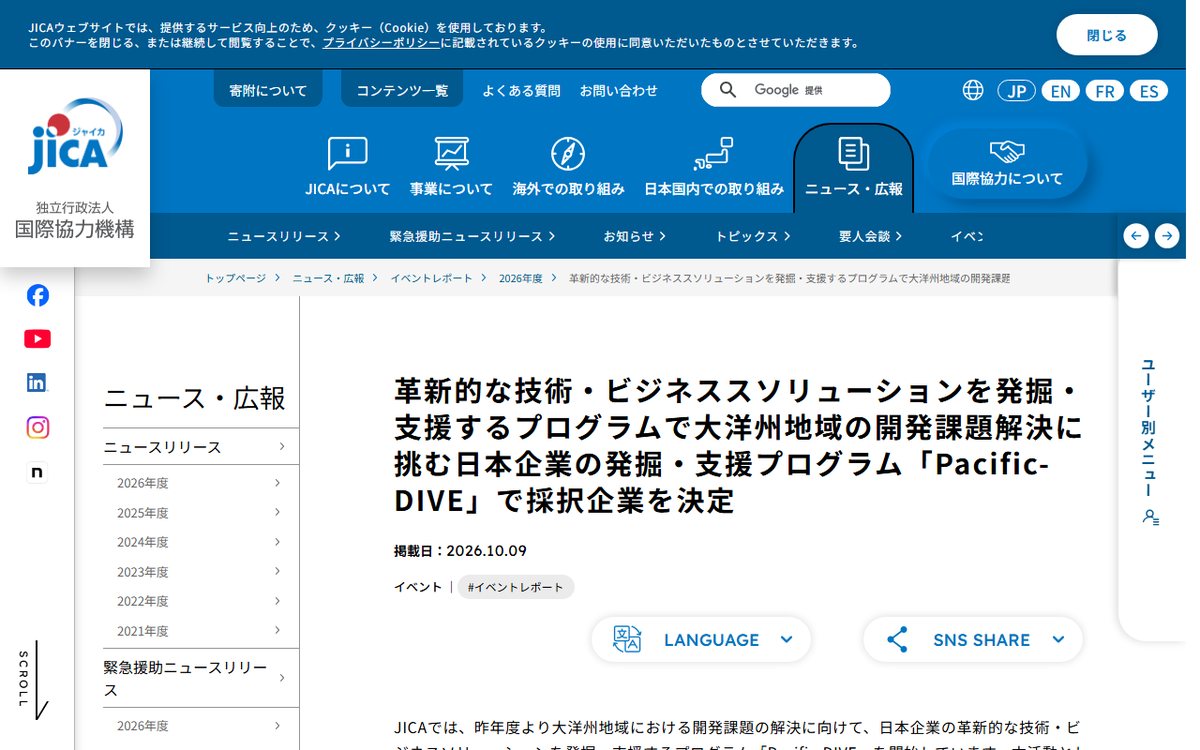Viewport: 1200px width, 750px height.
Task: Go to 2026年度 breadcrumb
Action: (520, 278)
